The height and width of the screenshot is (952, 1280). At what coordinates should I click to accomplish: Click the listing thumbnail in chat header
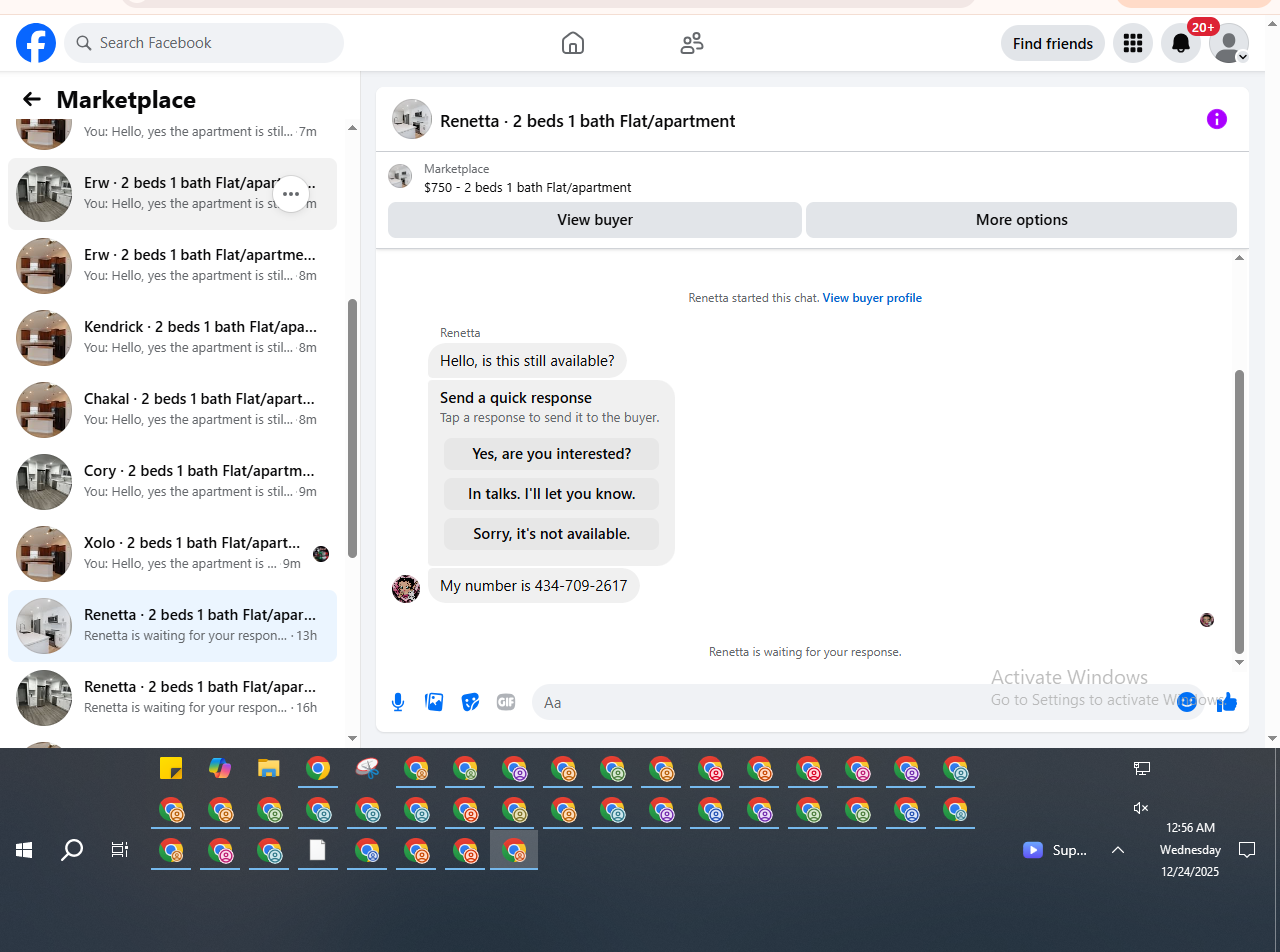click(x=412, y=119)
